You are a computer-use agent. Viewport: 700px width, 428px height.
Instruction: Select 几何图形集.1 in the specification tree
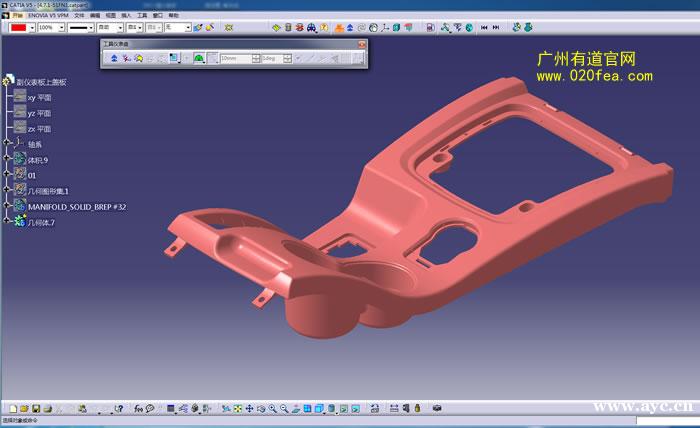(47, 191)
